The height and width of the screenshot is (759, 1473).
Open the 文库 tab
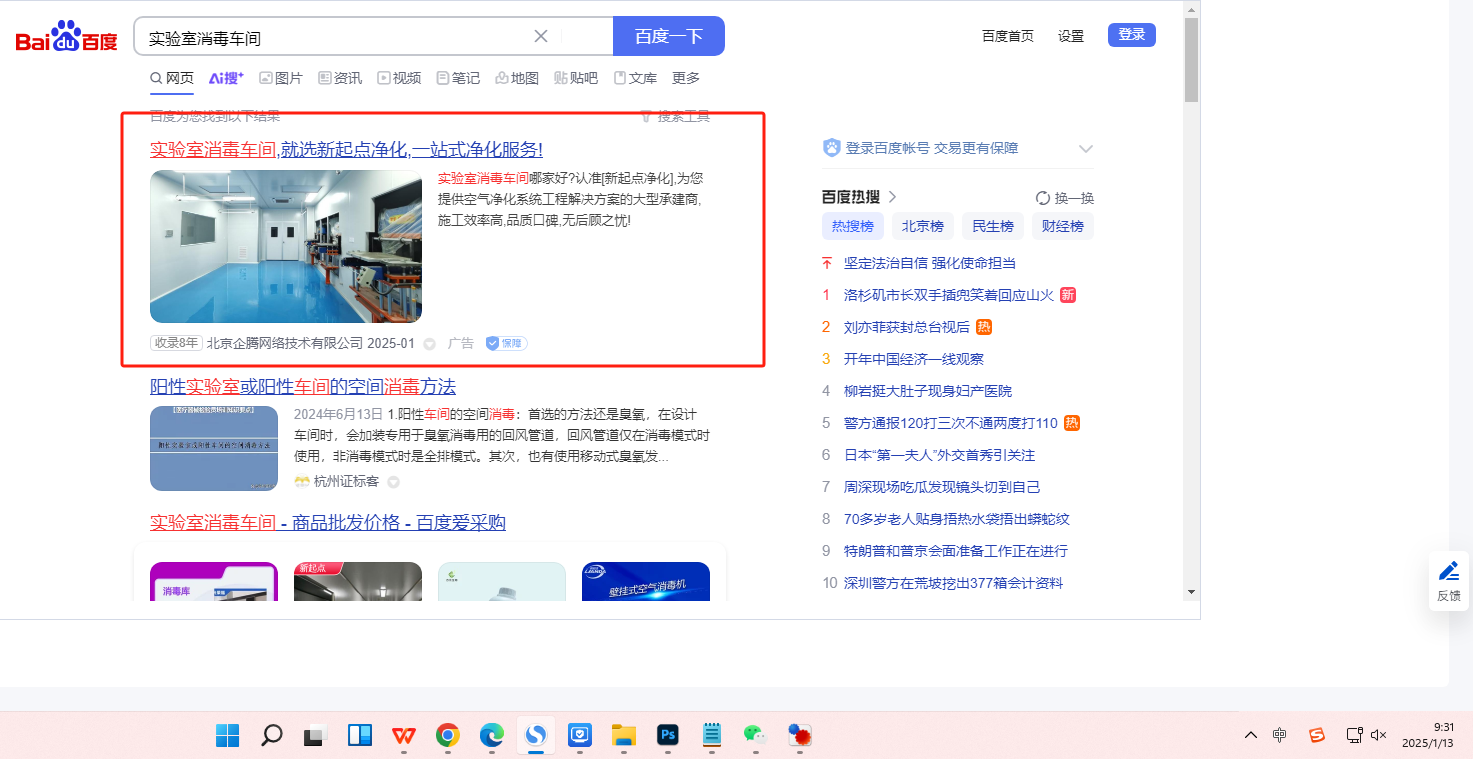pyautogui.click(x=635, y=78)
